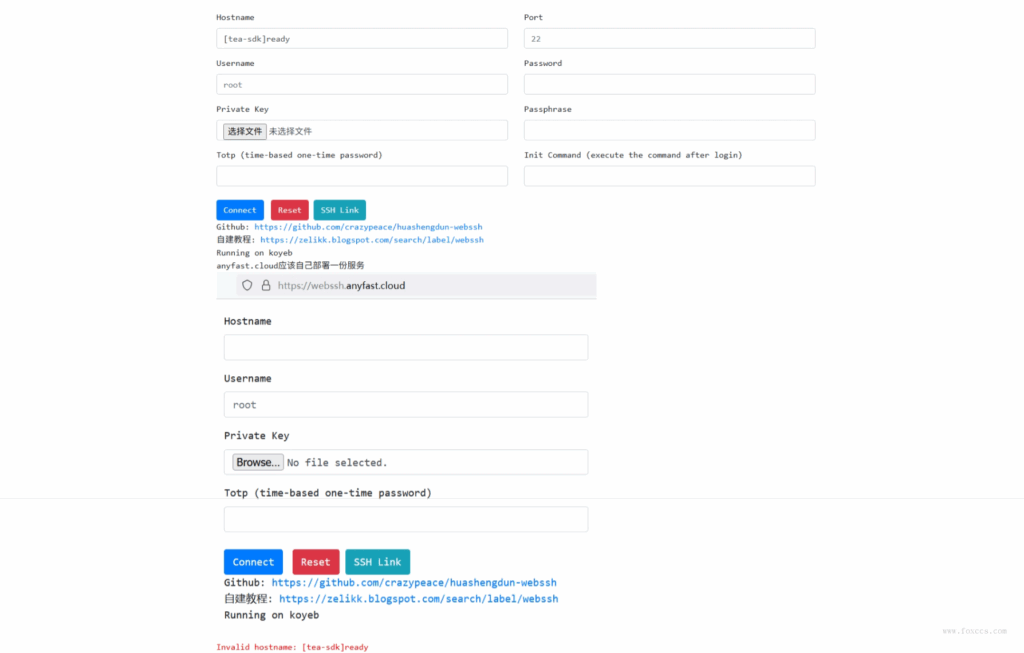The image size is (1024, 653).
Task: Click the top Password input field
Action: pyautogui.click(x=669, y=84)
